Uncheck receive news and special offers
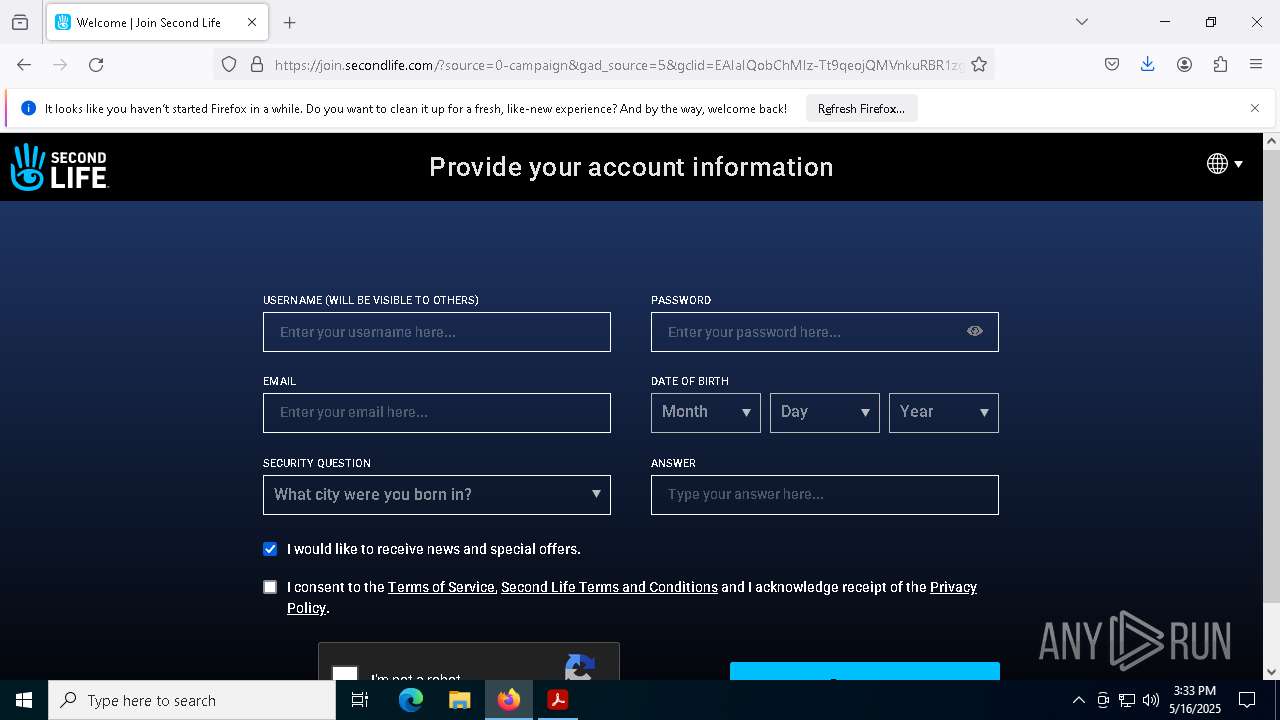 (270, 549)
